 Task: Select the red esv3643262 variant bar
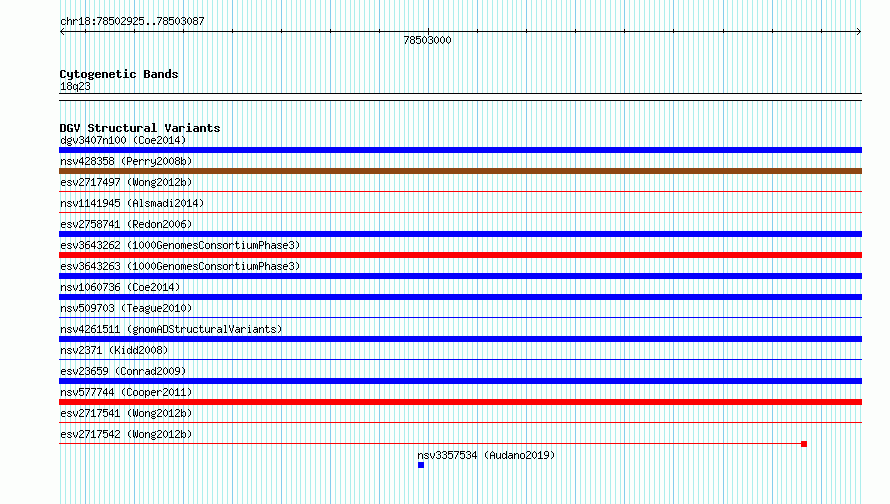pos(460,255)
